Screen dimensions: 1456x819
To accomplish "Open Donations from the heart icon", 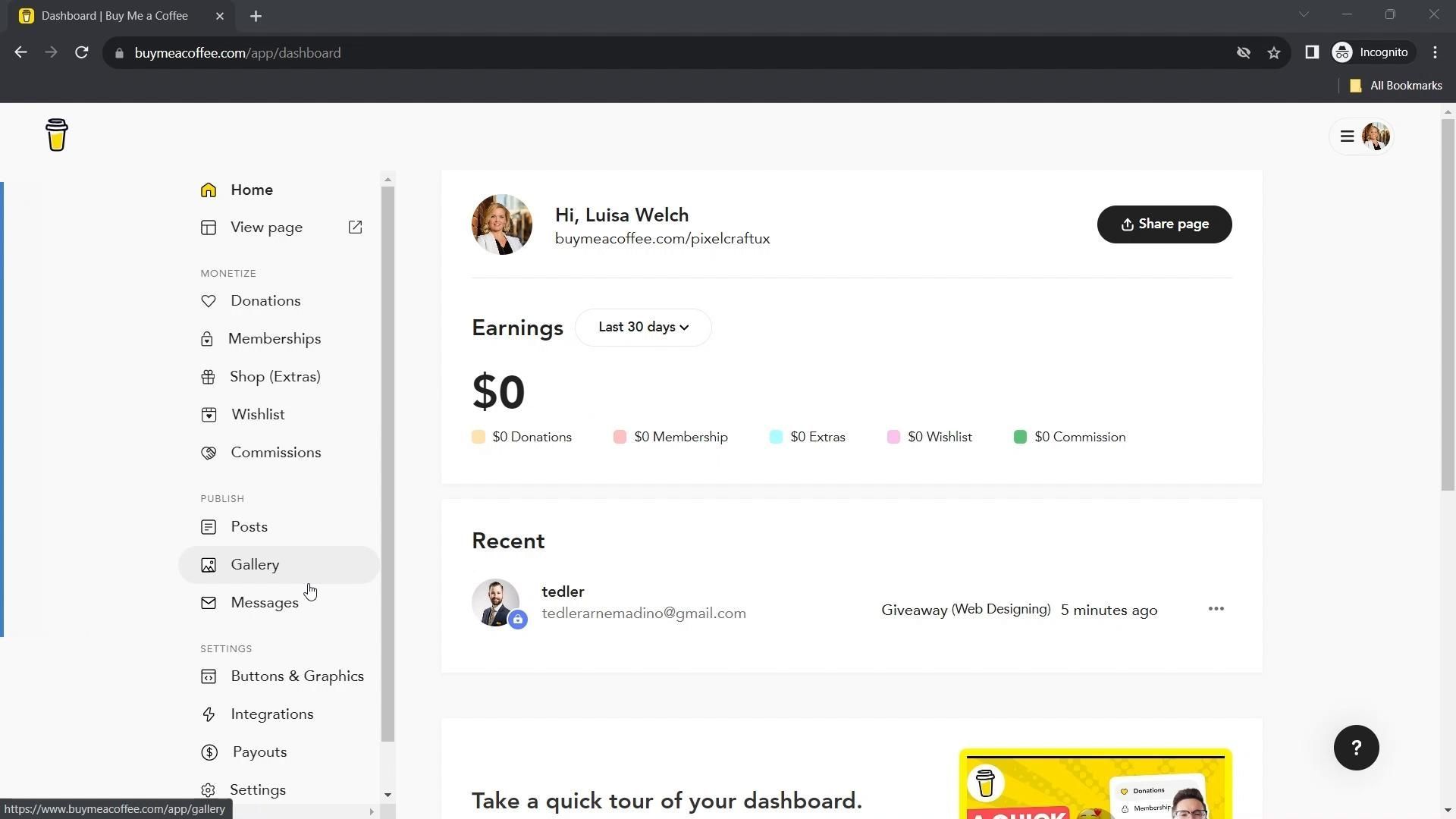I will point(209,301).
